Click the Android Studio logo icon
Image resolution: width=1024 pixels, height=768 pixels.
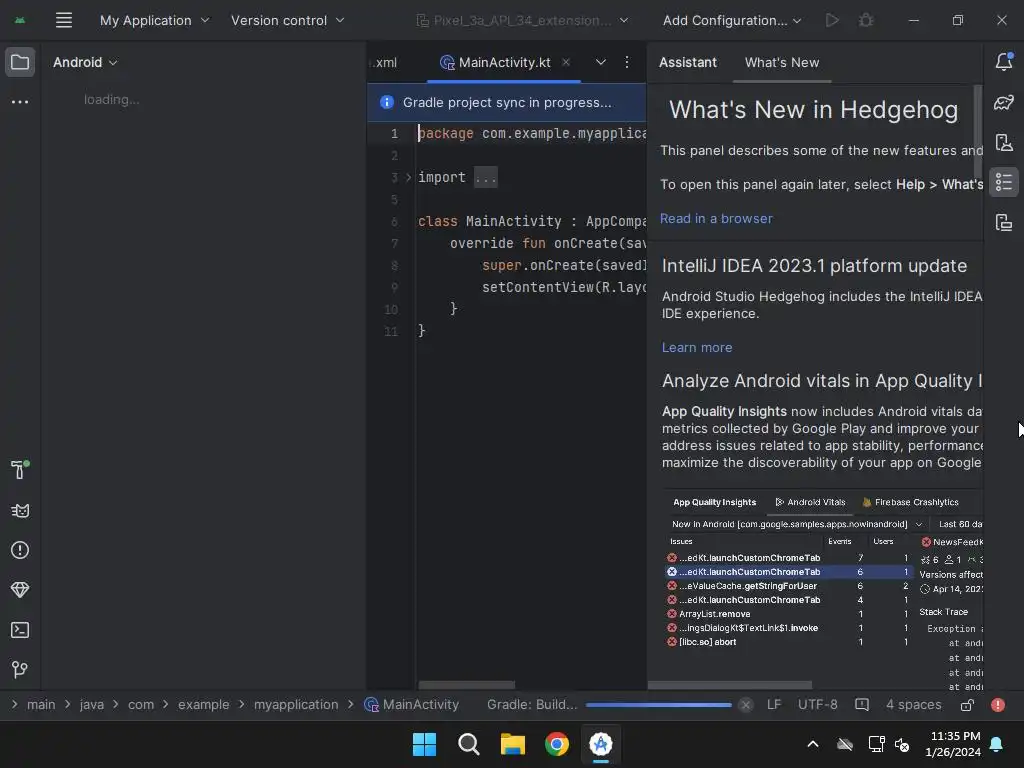point(20,20)
